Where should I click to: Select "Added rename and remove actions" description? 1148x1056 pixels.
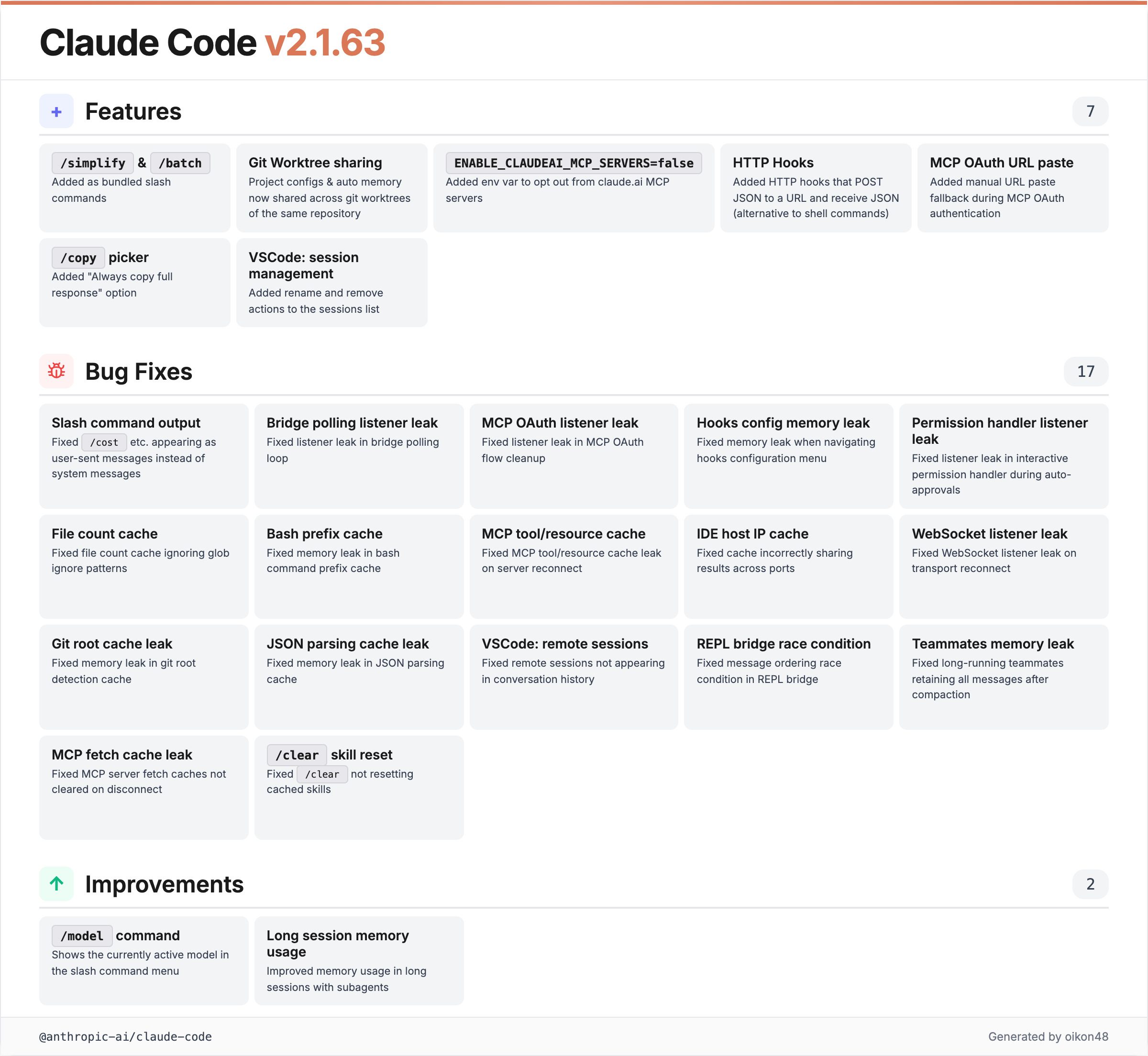point(316,300)
